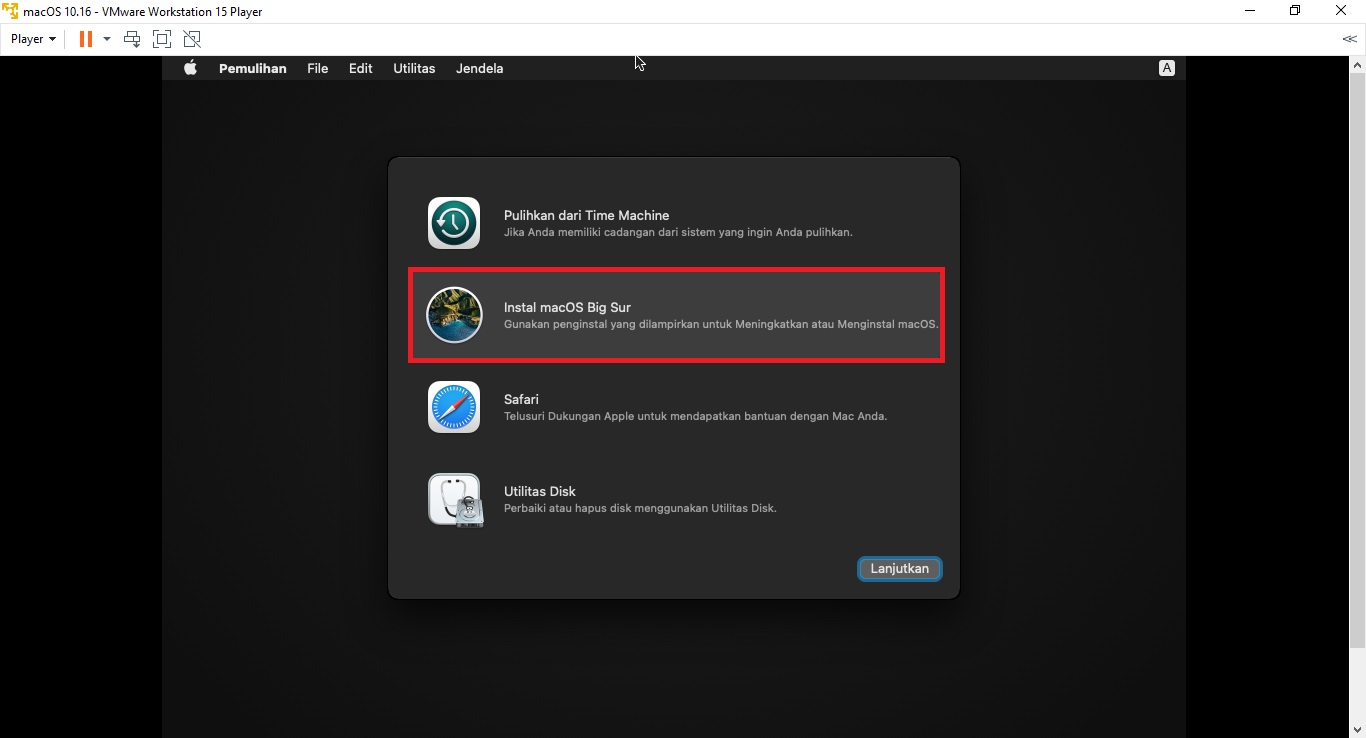The image size is (1366, 738).
Task: Expand the power options arrow beside pause
Action: pos(107,39)
